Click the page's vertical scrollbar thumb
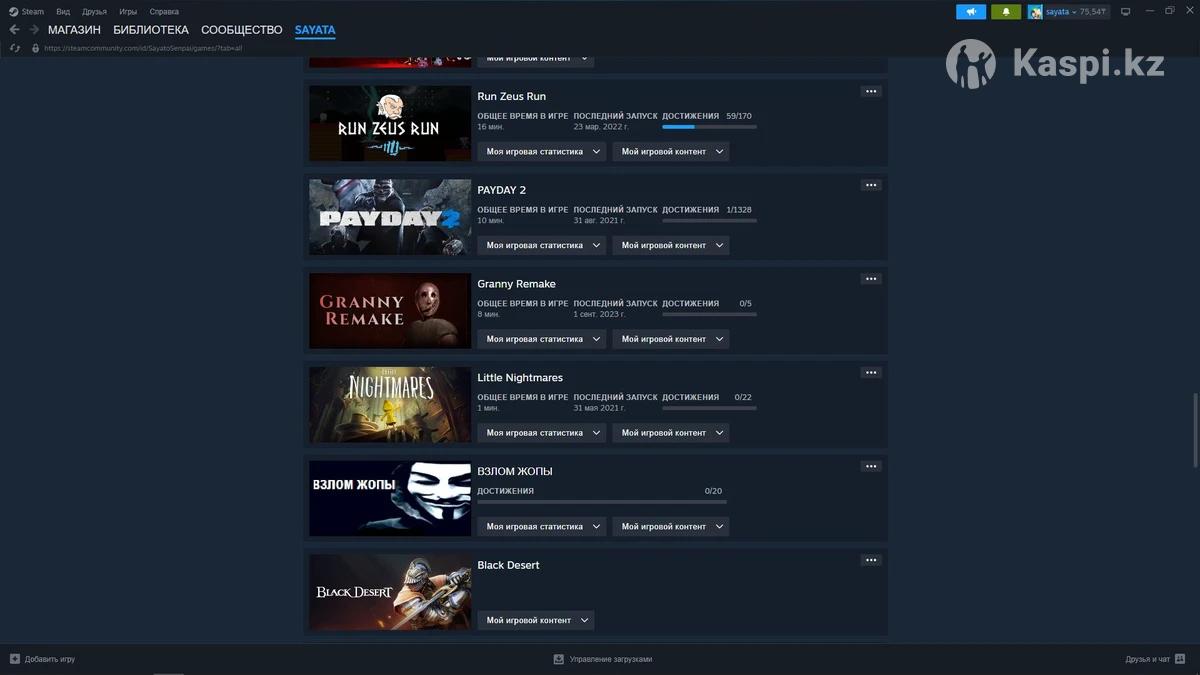 1195,430
